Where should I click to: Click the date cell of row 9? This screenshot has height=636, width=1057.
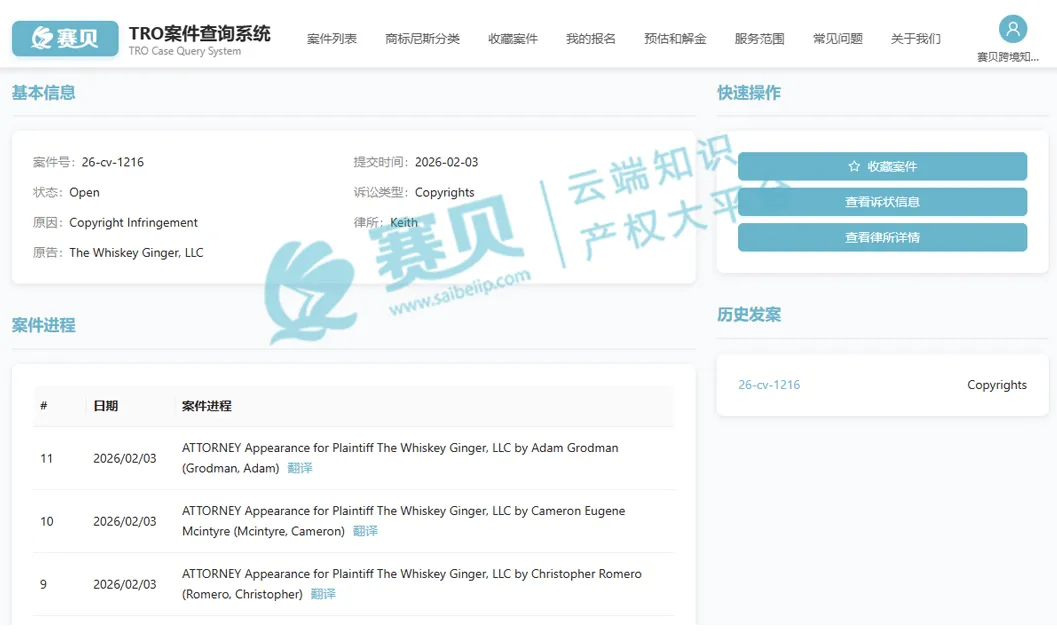click(125, 584)
